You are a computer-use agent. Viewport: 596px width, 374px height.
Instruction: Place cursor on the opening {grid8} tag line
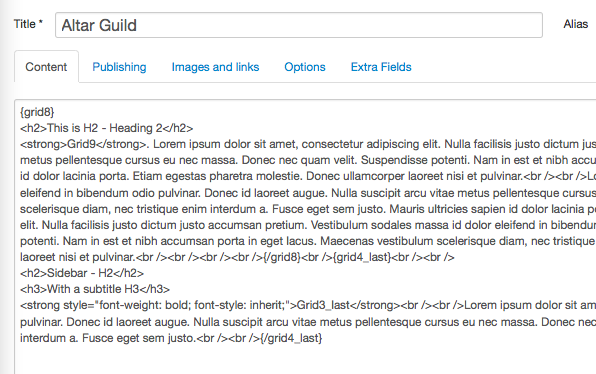point(37,112)
